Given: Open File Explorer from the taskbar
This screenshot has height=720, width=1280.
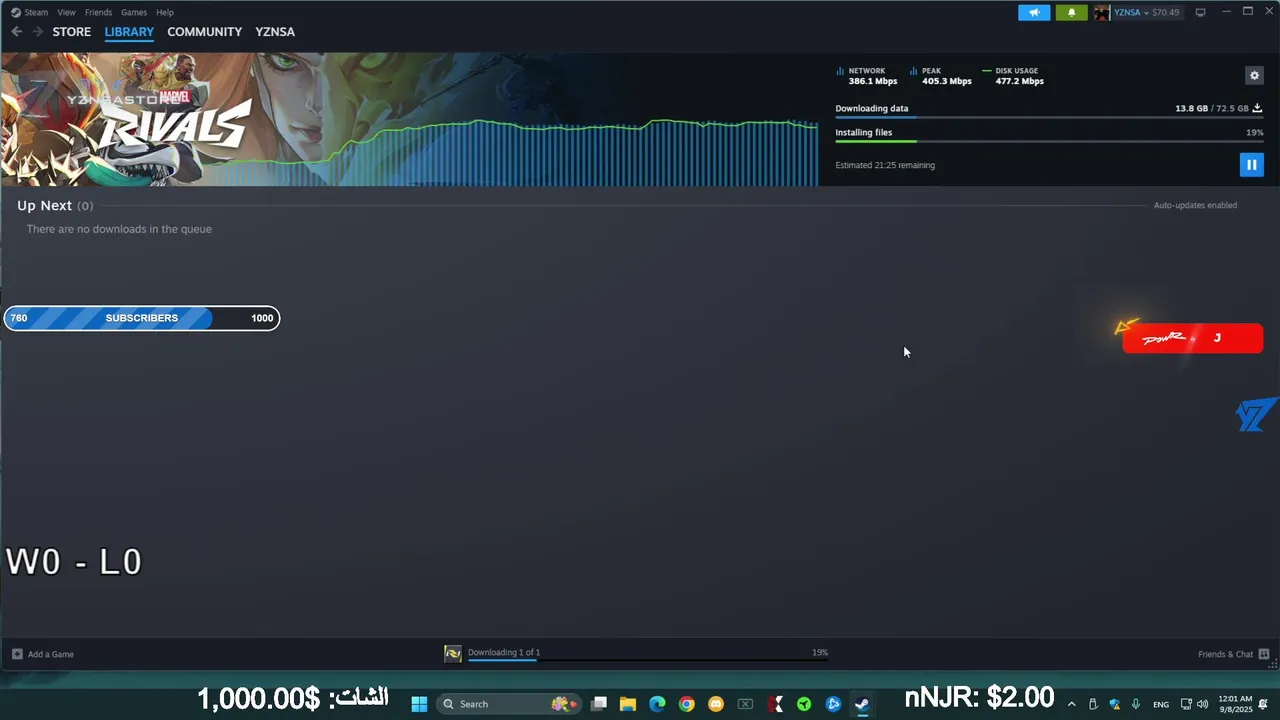Looking at the screenshot, I should coord(628,704).
